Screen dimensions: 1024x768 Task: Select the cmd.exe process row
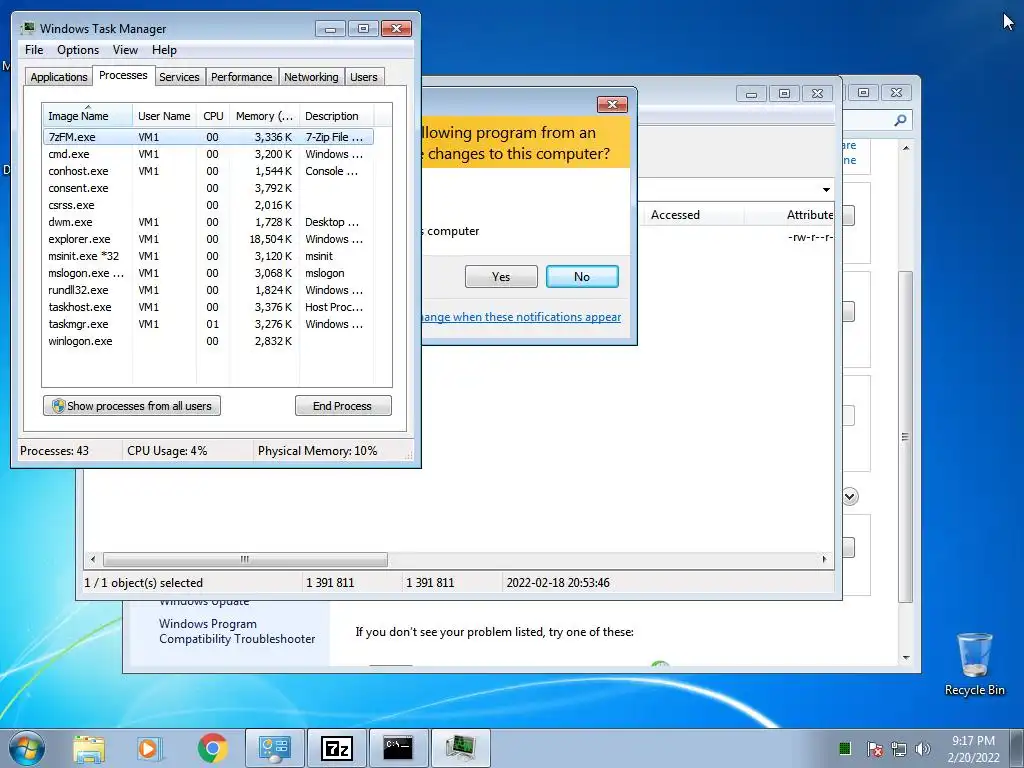click(x=208, y=154)
